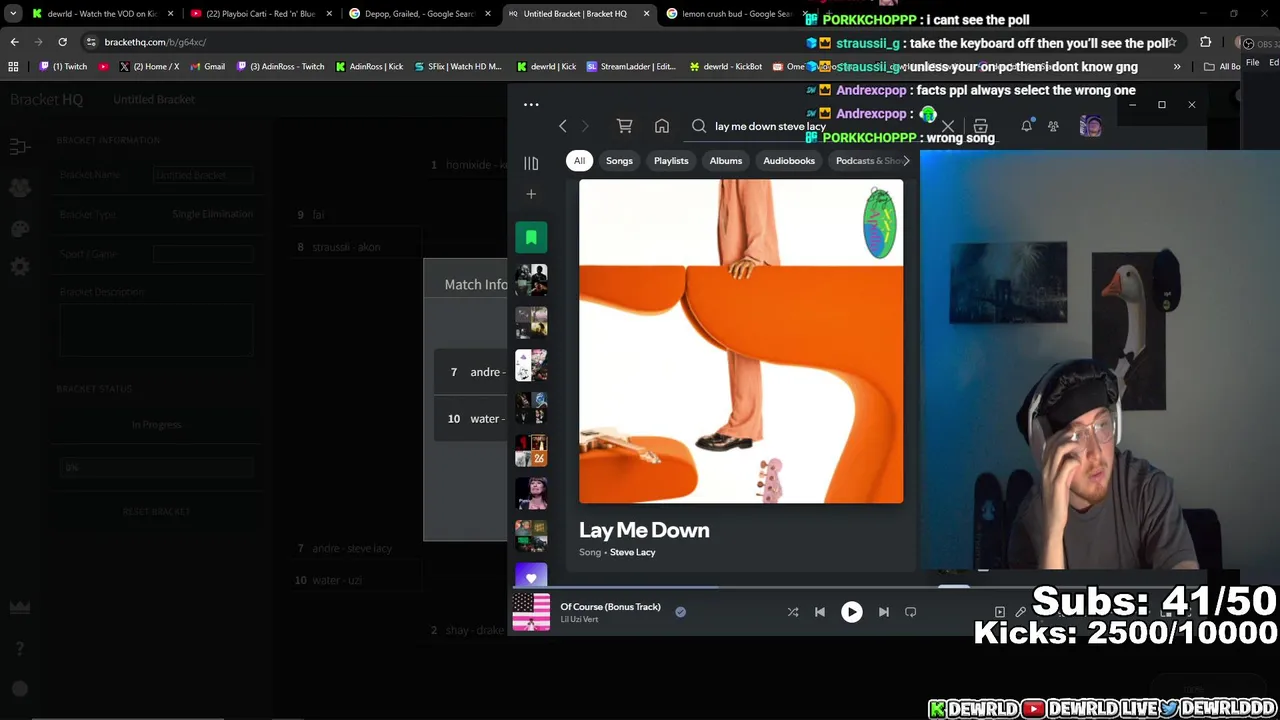The height and width of the screenshot is (720, 1280).
Task: Click previous track button
Action: (820, 612)
